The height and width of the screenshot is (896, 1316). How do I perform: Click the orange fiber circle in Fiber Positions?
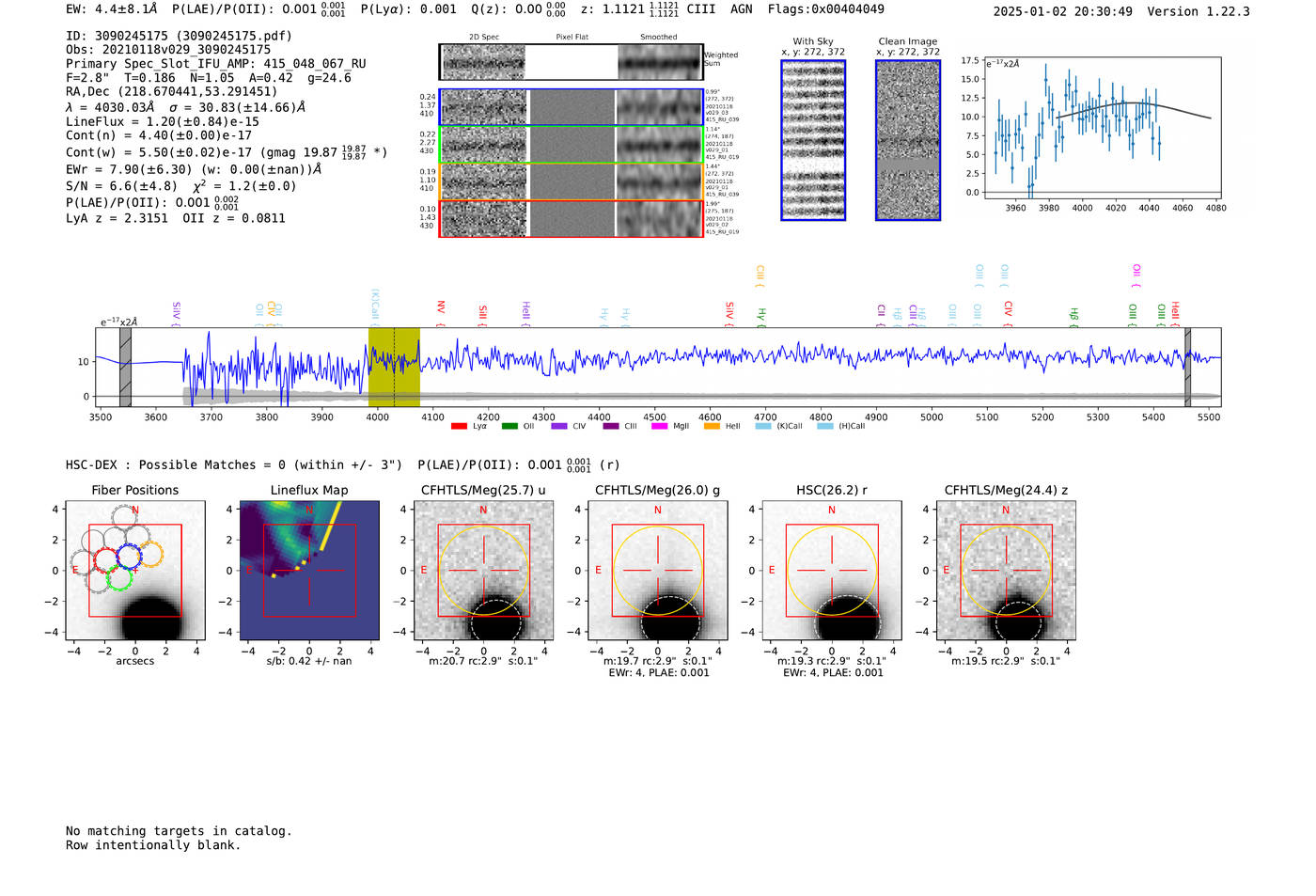pyautogui.click(x=149, y=554)
